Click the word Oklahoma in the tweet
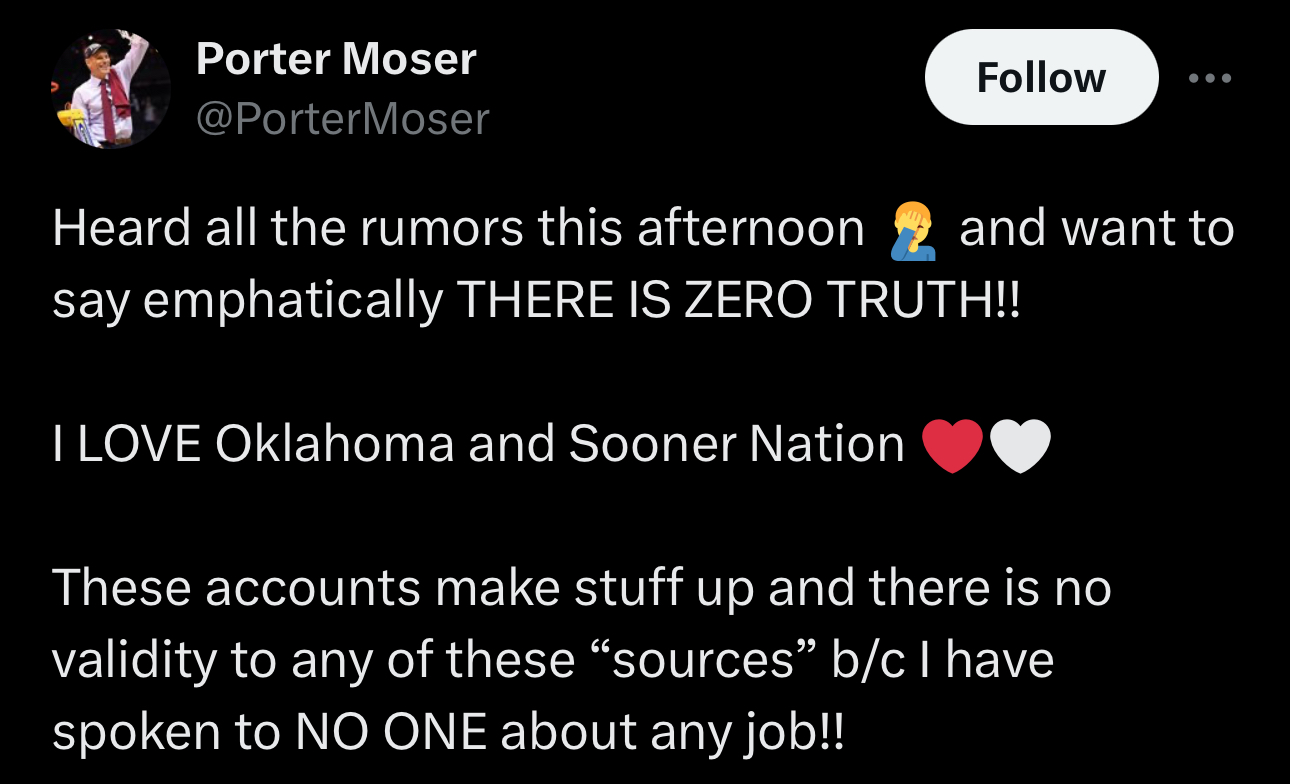The image size is (1290, 784). click(x=335, y=445)
